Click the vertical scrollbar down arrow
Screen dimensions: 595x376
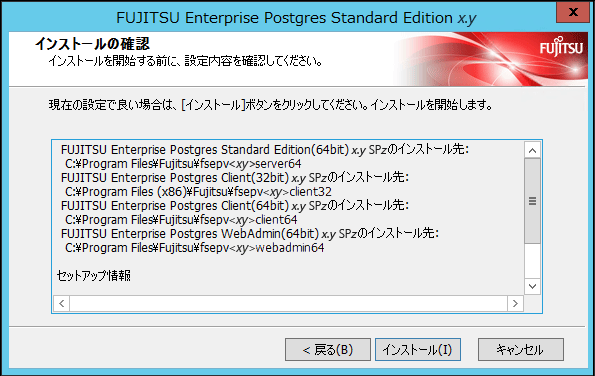pyautogui.click(x=532, y=286)
